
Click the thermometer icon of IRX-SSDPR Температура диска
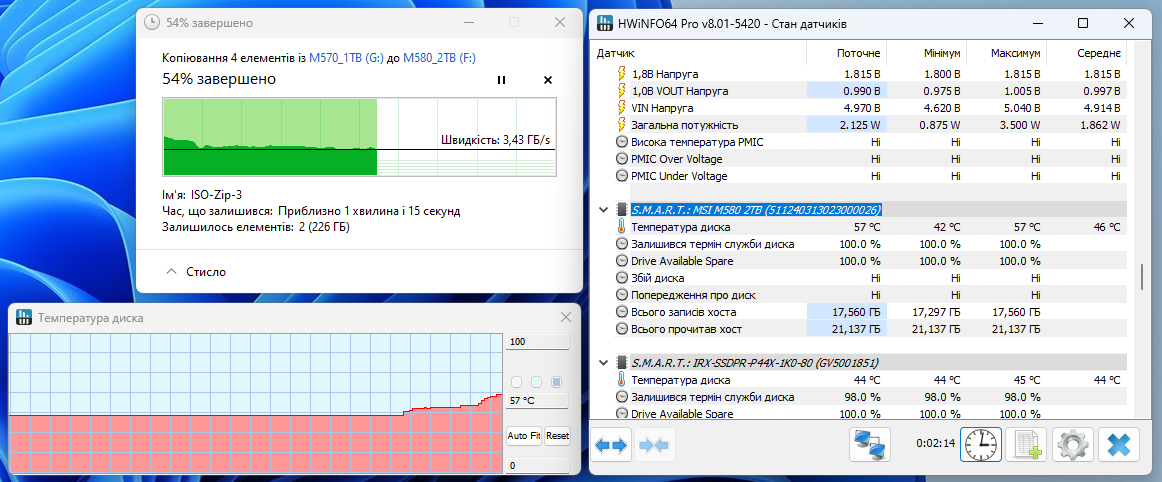(x=621, y=380)
